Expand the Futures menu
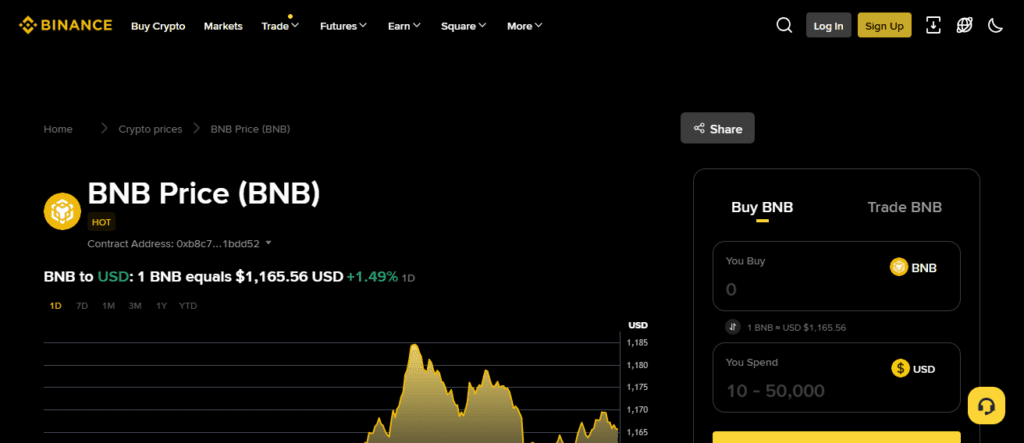Image resolution: width=1024 pixels, height=443 pixels. pos(343,26)
